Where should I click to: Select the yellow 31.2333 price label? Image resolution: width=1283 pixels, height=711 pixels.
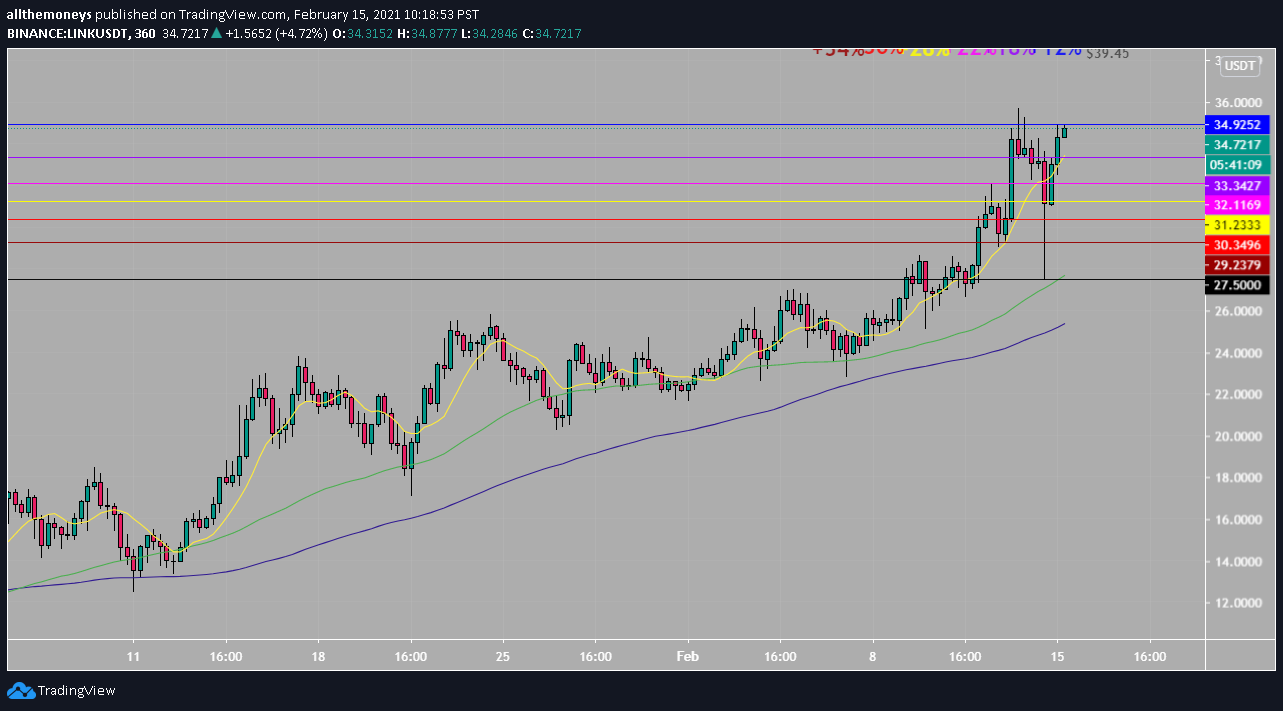tap(1239, 225)
